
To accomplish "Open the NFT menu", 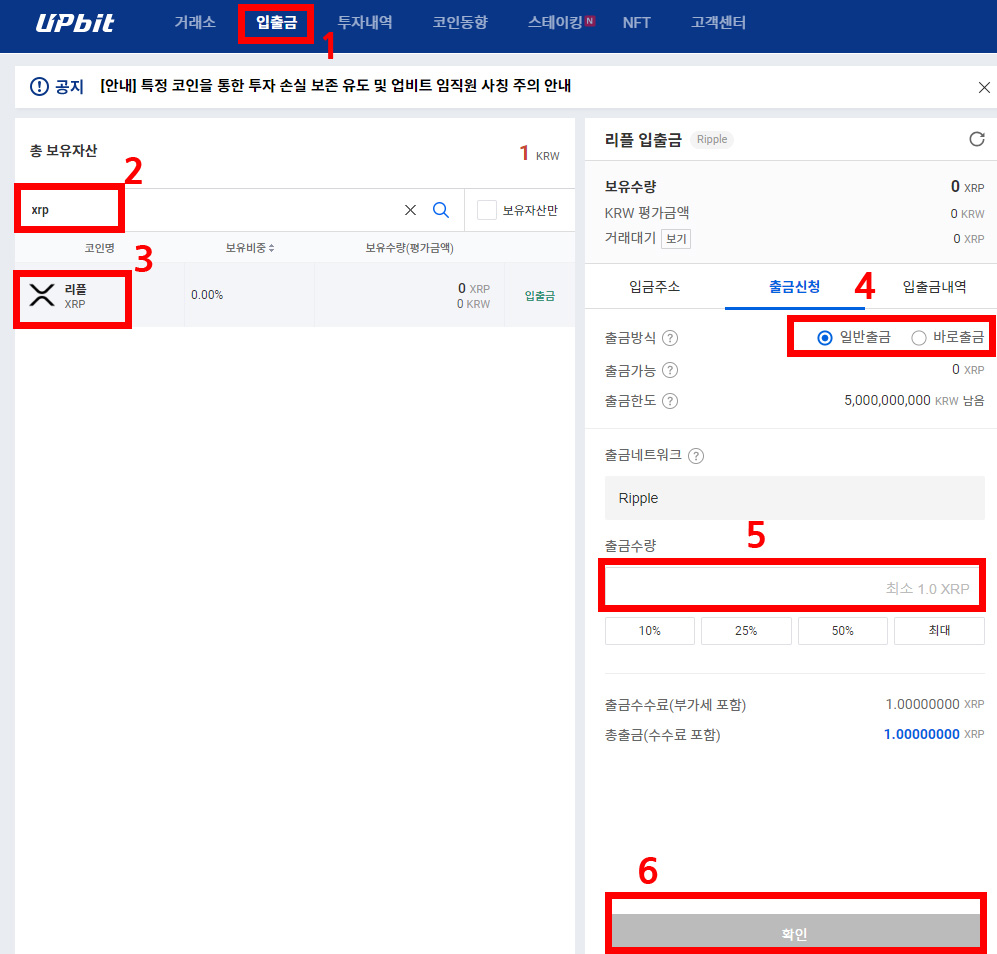I will click(636, 23).
